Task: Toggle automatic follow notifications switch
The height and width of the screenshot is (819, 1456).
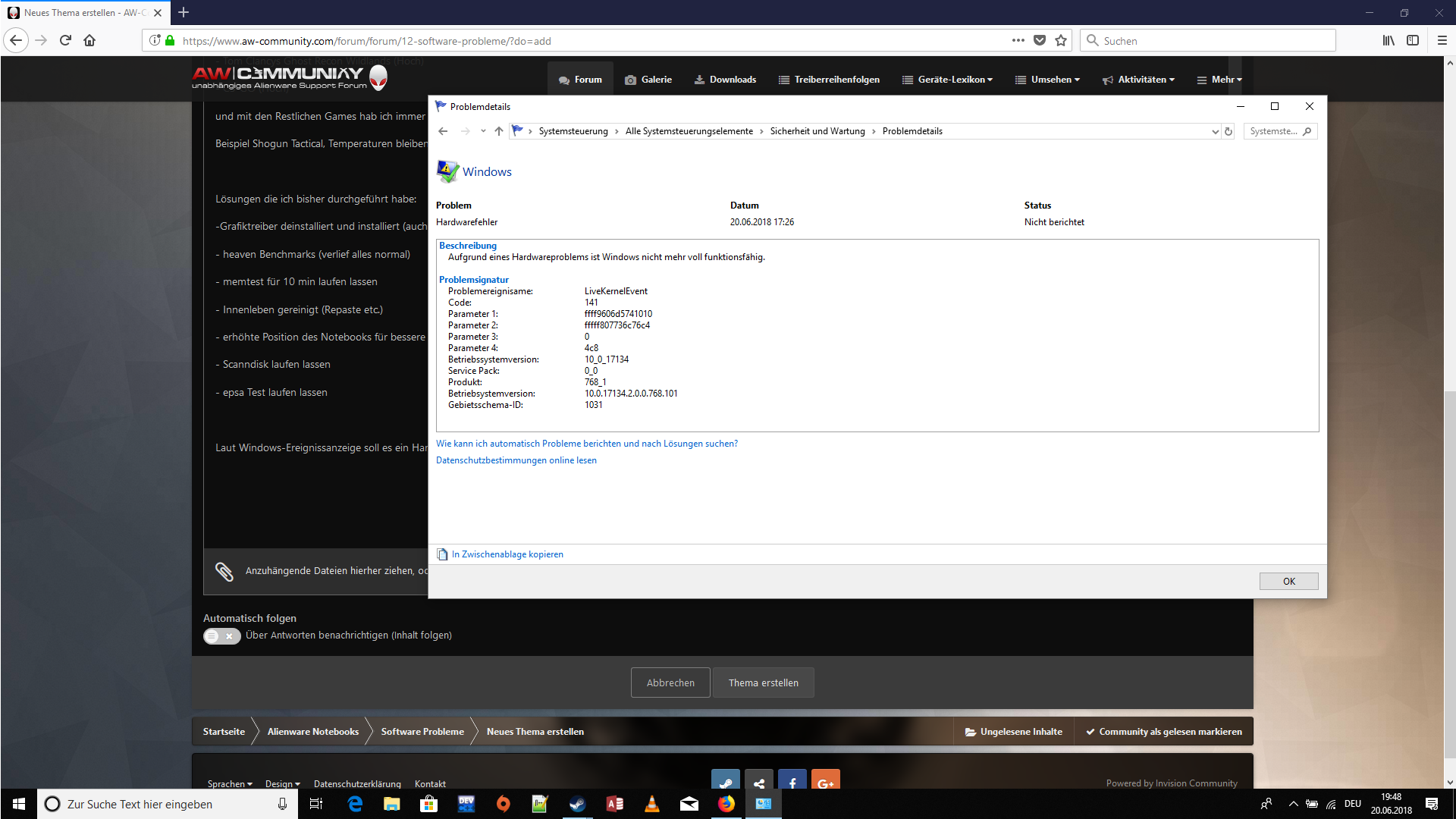Action: click(221, 636)
